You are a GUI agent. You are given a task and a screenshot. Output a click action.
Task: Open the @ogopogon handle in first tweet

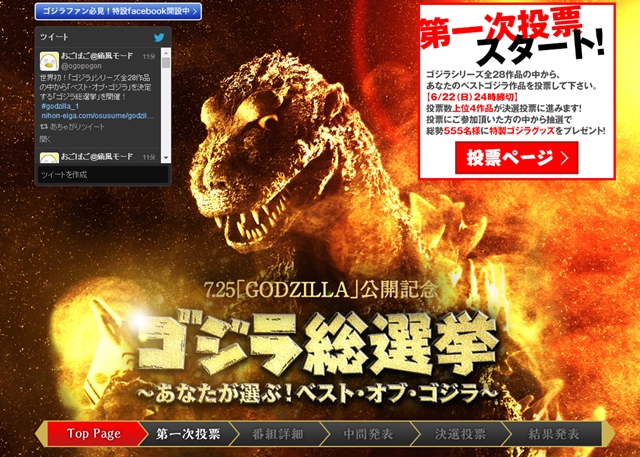[x=81, y=66]
